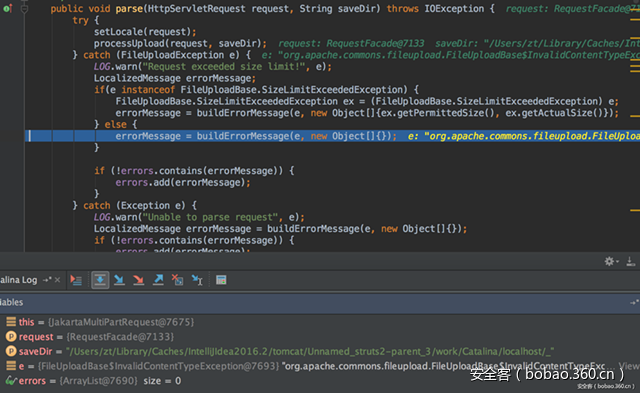Click the 'catch (Exception e)' line
Screen dimensions: 640x393
135,206
